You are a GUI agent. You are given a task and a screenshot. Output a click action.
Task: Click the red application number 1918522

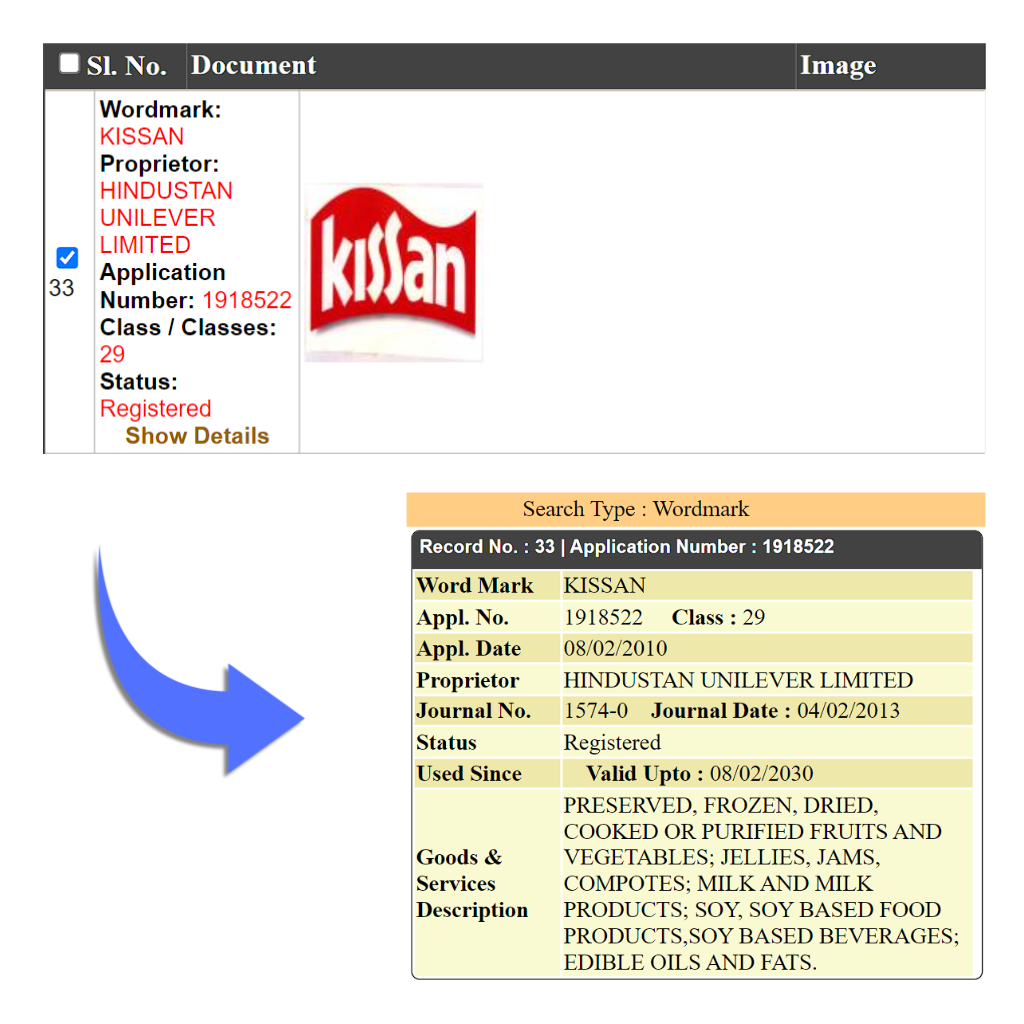click(247, 300)
